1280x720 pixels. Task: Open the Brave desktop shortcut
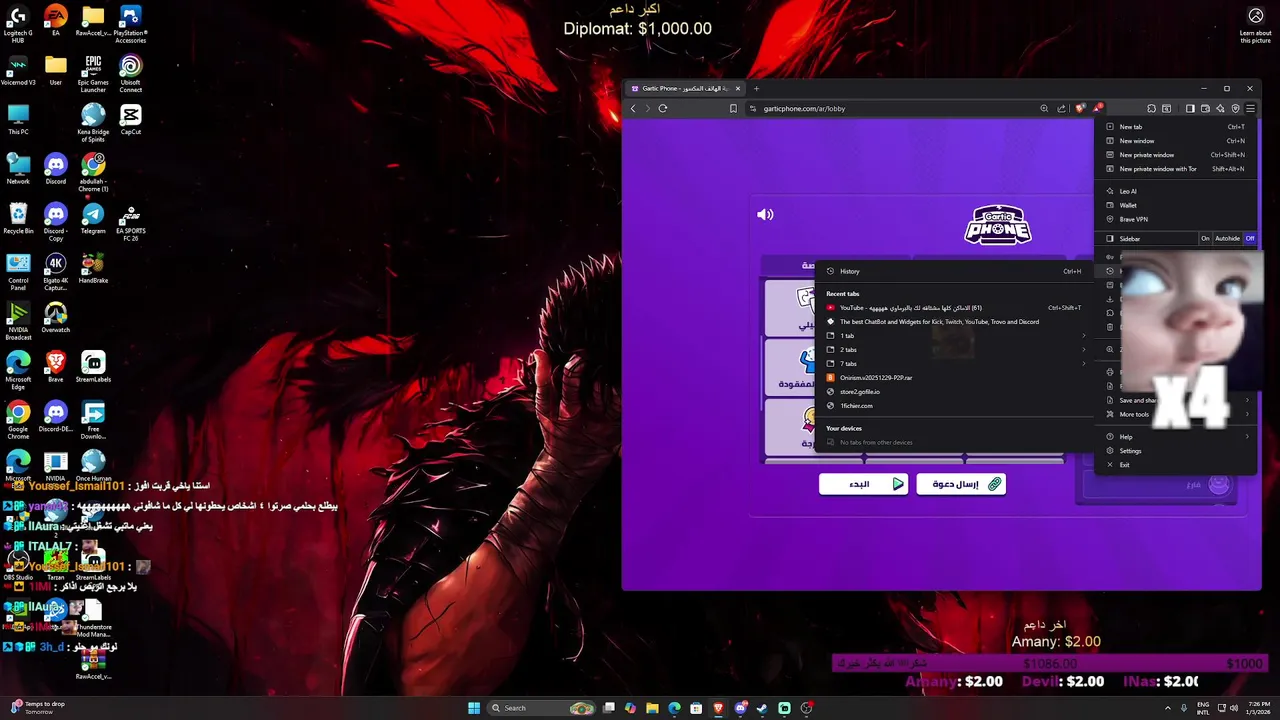[x=56, y=367]
